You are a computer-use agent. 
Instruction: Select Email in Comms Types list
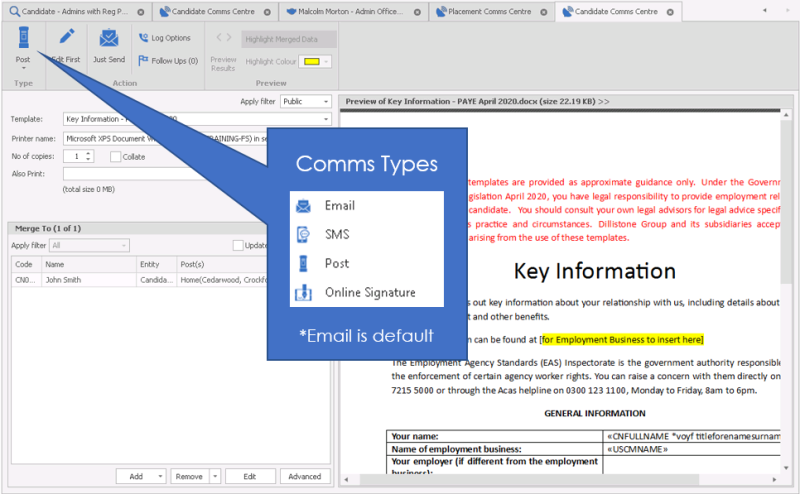pos(340,206)
